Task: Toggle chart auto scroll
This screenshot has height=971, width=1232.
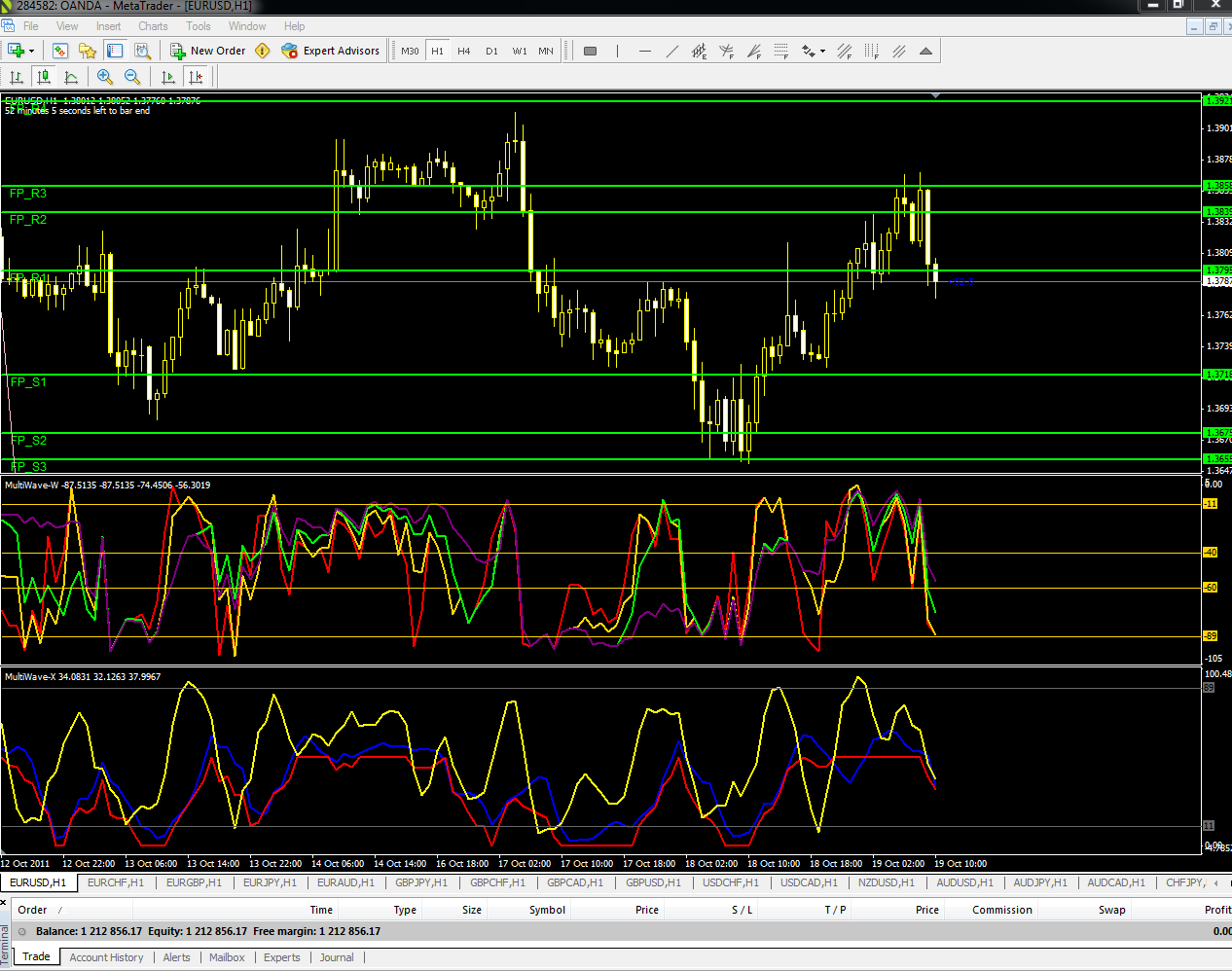Action: tap(168, 77)
